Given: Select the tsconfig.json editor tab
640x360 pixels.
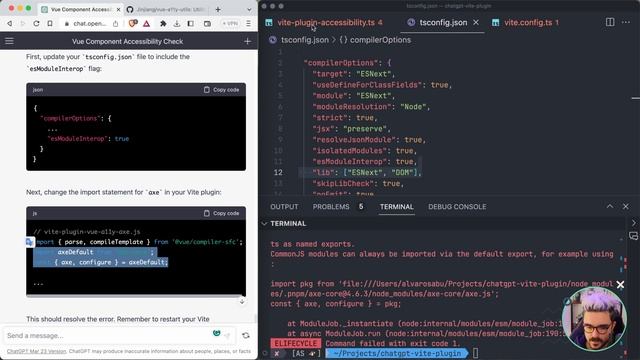Looking at the screenshot, I should click(443, 22).
